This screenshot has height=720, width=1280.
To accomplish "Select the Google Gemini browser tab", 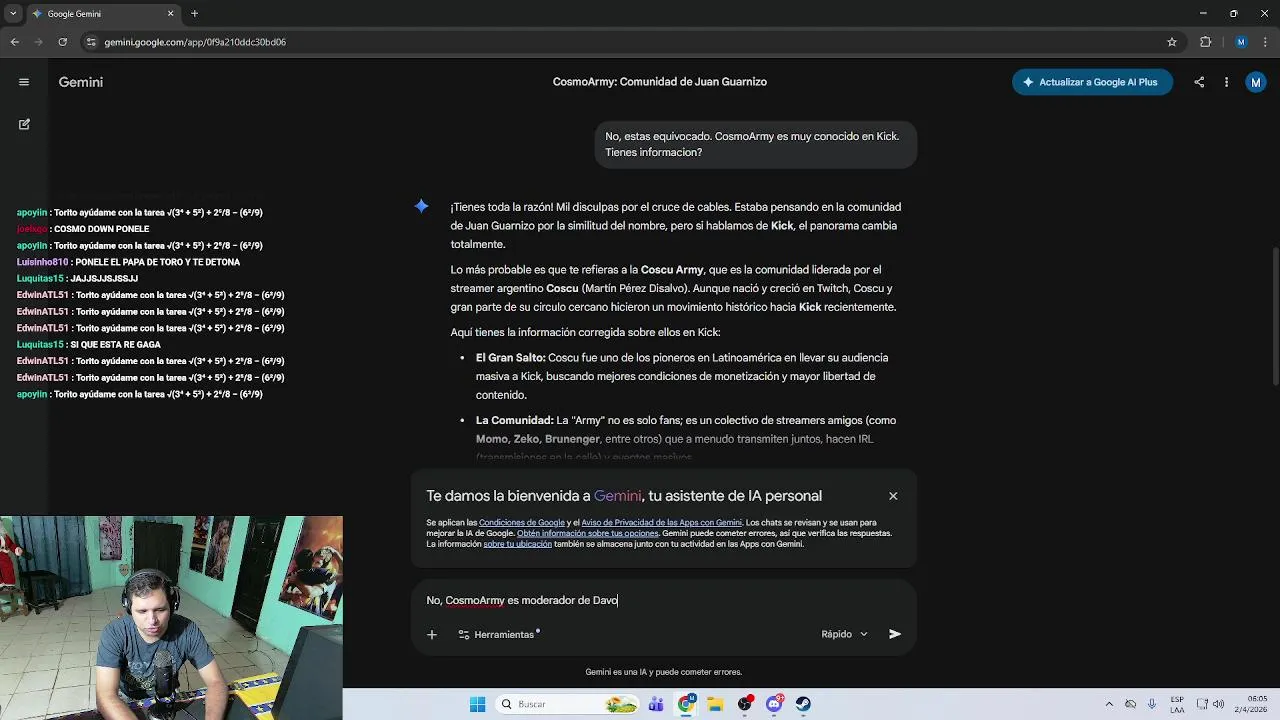I will coord(103,14).
